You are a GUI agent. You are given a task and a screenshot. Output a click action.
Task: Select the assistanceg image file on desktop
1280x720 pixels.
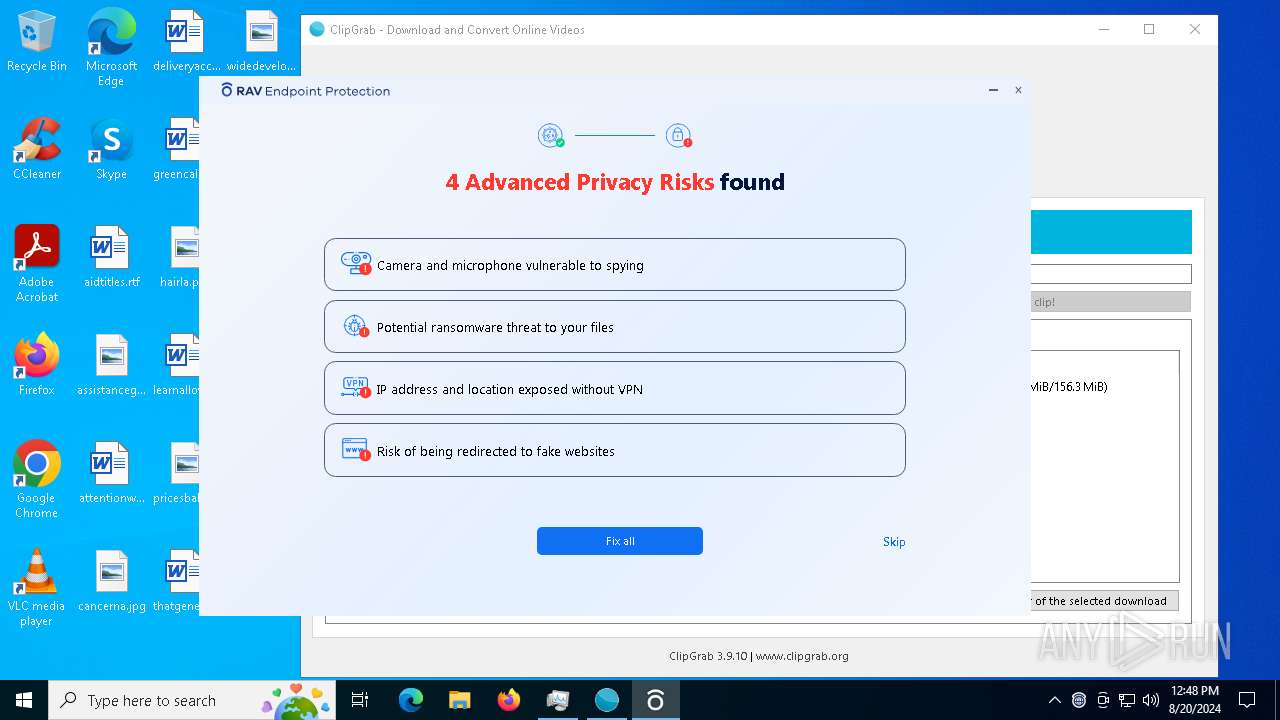coord(111,365)
